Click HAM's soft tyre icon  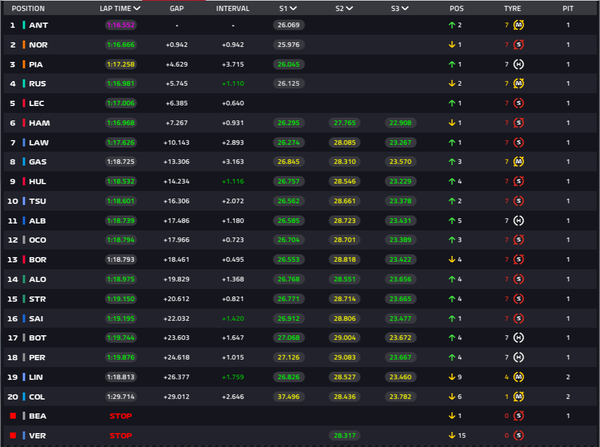click(x=518, y=123)
